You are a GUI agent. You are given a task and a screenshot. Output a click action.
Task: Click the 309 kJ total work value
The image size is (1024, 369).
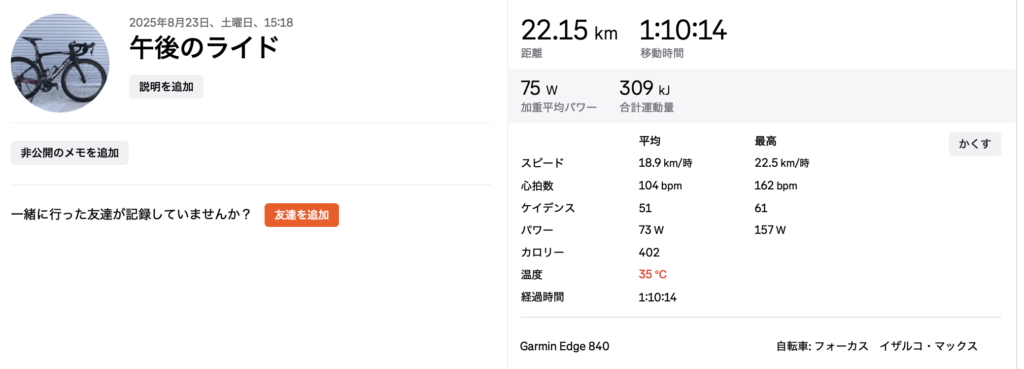coord(645,88)
